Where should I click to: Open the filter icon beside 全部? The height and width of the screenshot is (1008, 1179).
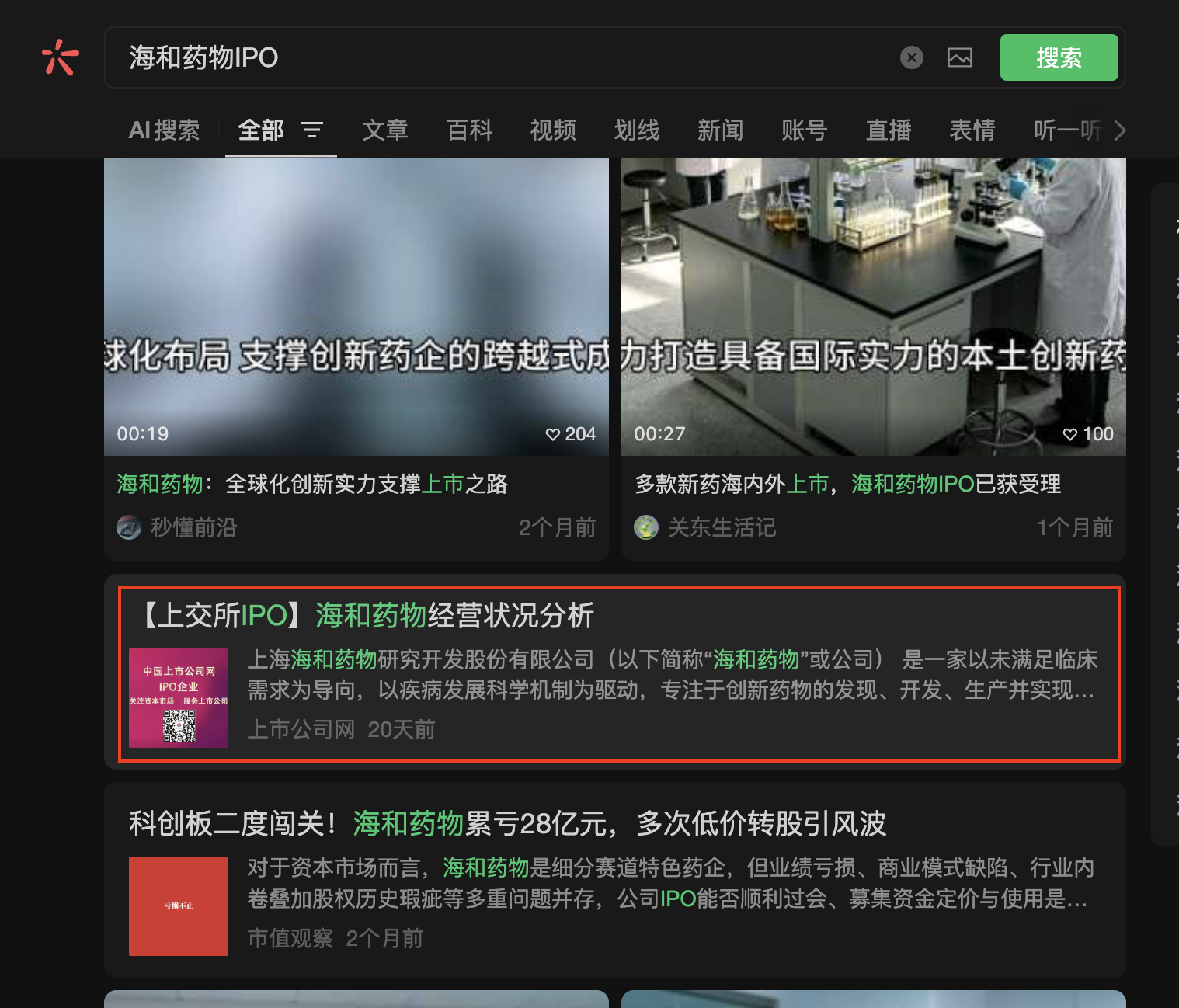(x=312, y=130)
